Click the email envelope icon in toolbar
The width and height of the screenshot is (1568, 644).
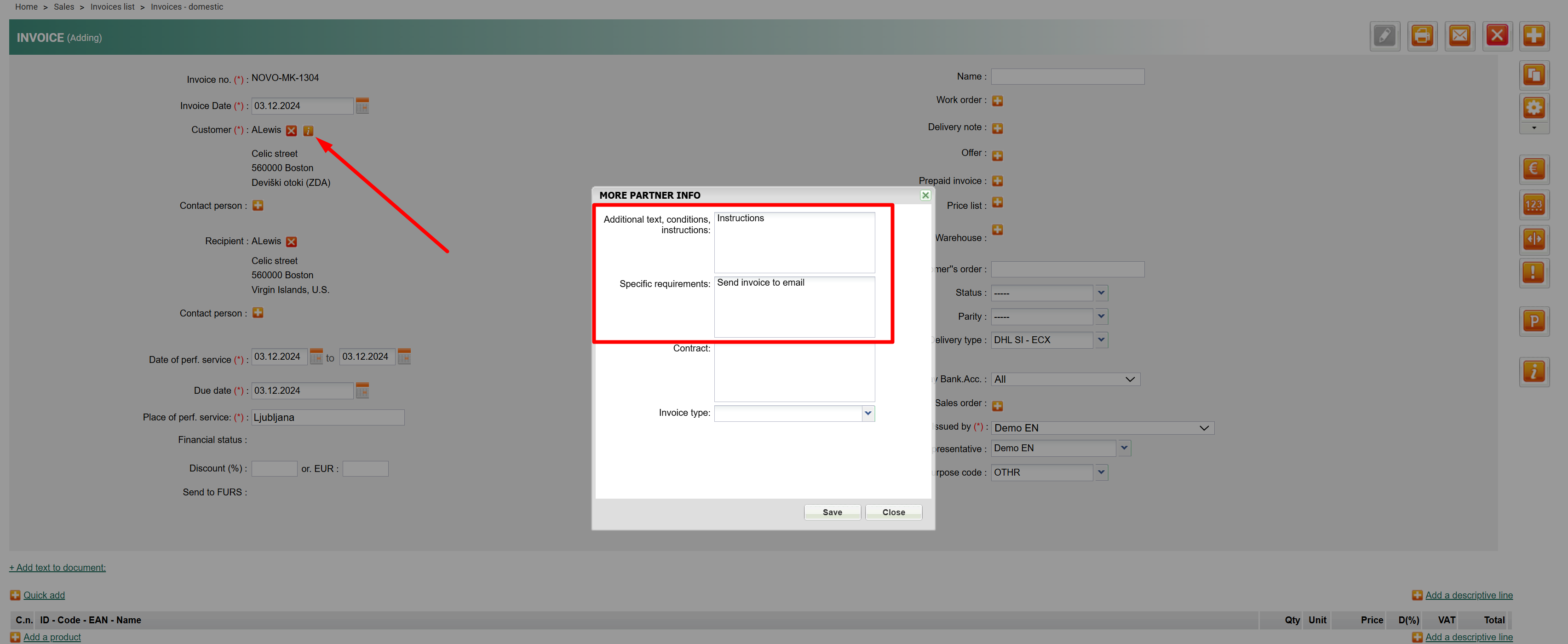pos(1459,36)
